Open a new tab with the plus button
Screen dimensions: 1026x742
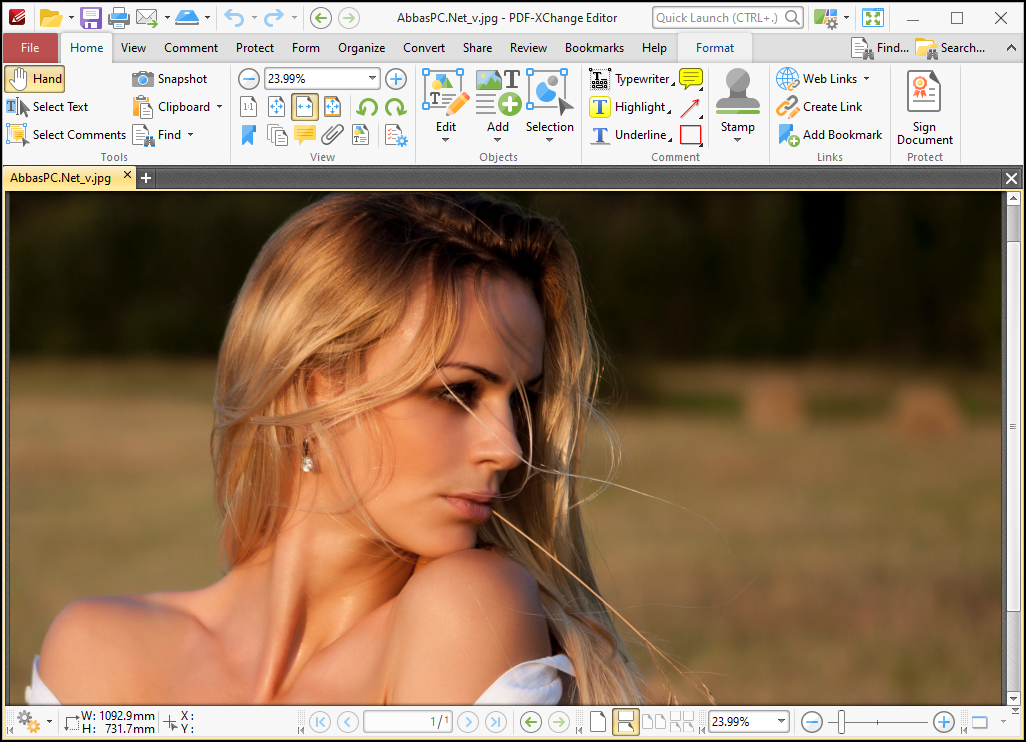tap(146, 178)
